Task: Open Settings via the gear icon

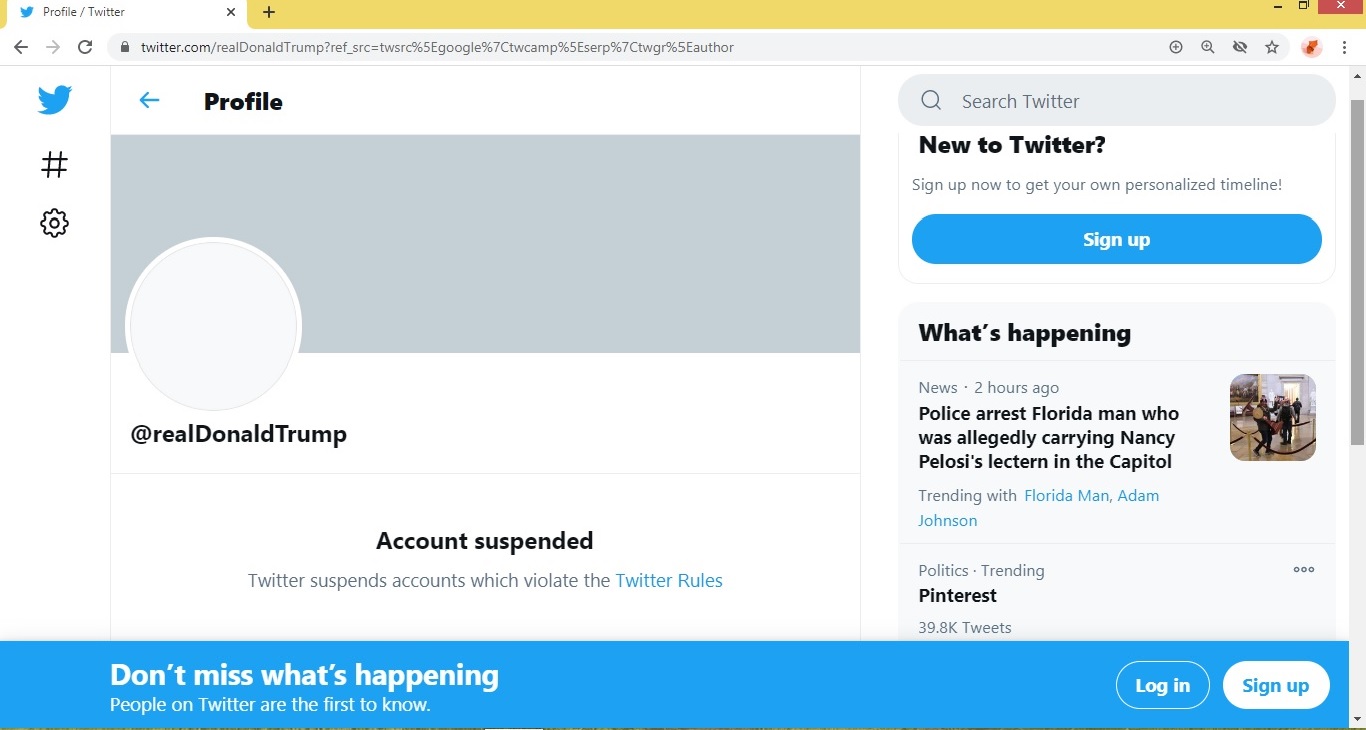Action: point(54,223)
